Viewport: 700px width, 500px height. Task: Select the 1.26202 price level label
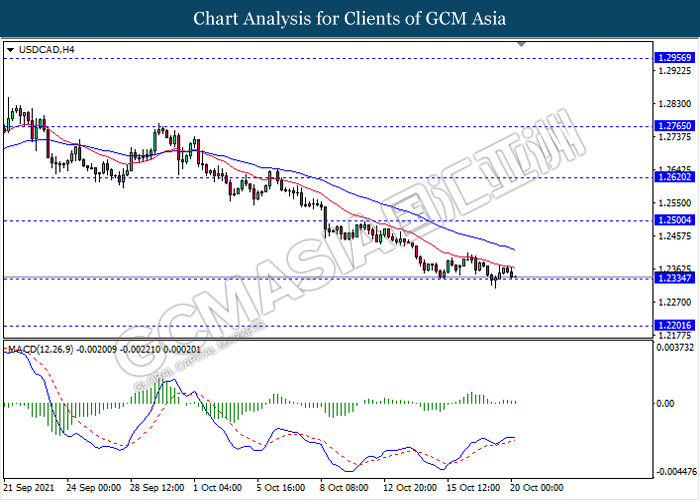pos(675,177)
